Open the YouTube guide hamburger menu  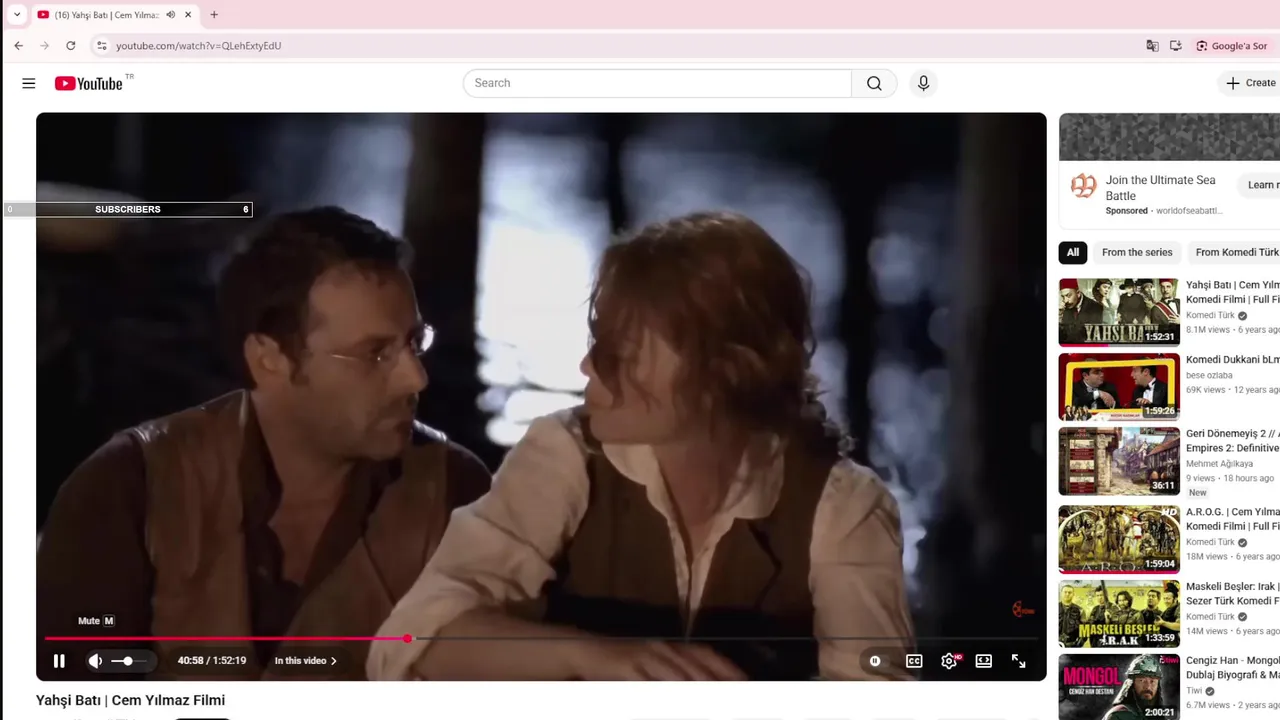pyautogui.click(x=29, y=83)
